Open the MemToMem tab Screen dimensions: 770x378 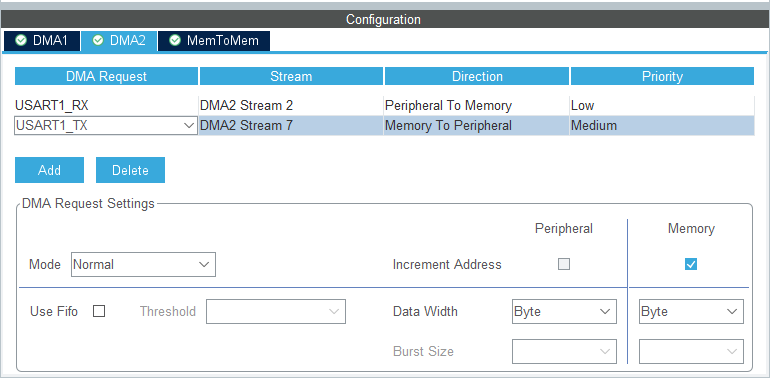point(214,41)
